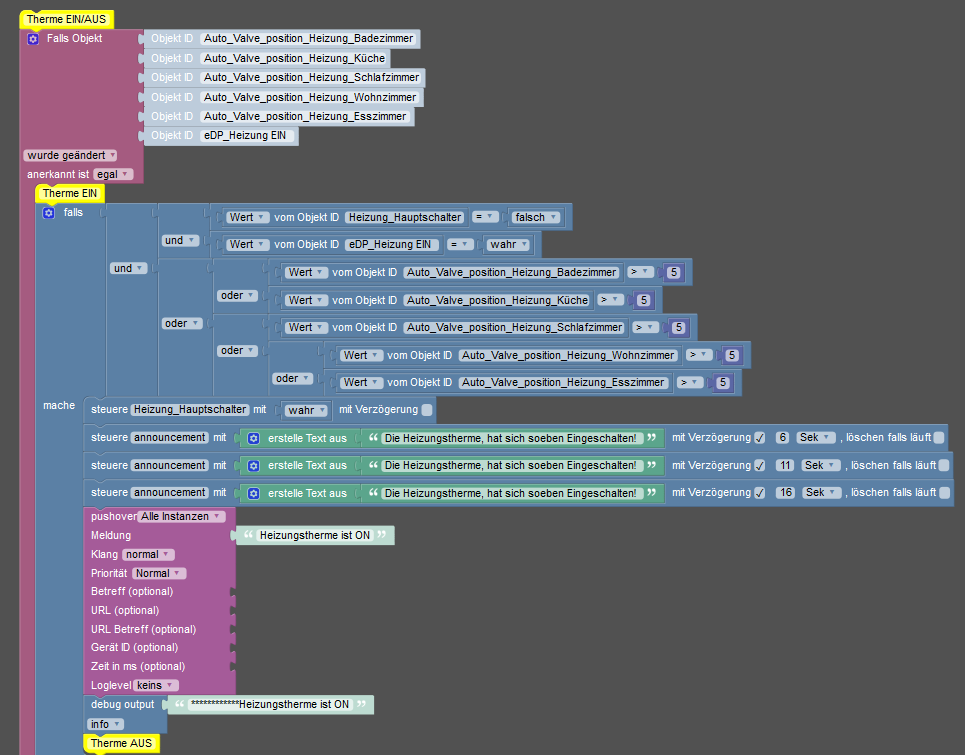Screen dimensions: 965x755
Task: Select the Therme EIN comment label
Action: tap(70, 193)
